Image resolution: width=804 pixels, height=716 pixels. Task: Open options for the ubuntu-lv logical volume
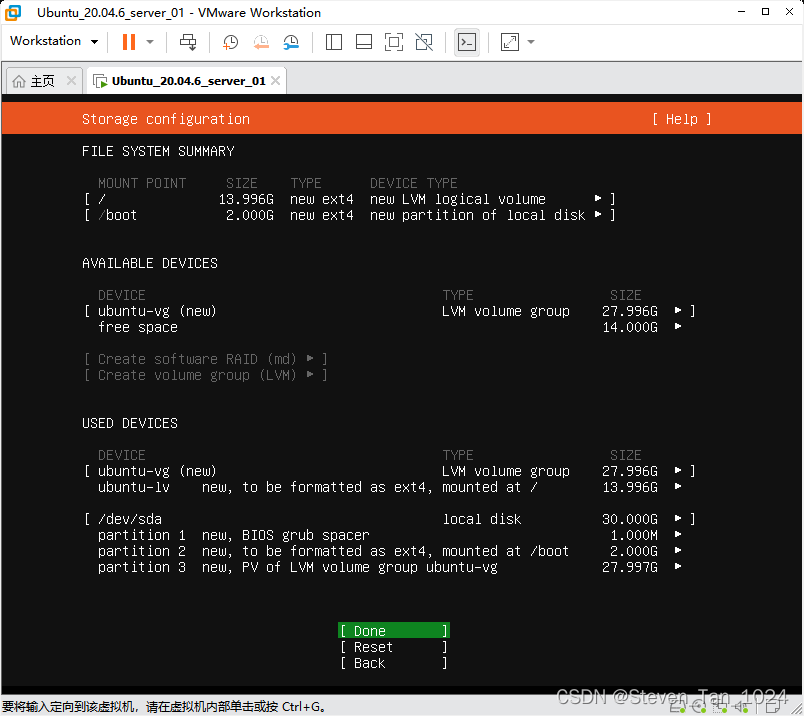[390, 487]
